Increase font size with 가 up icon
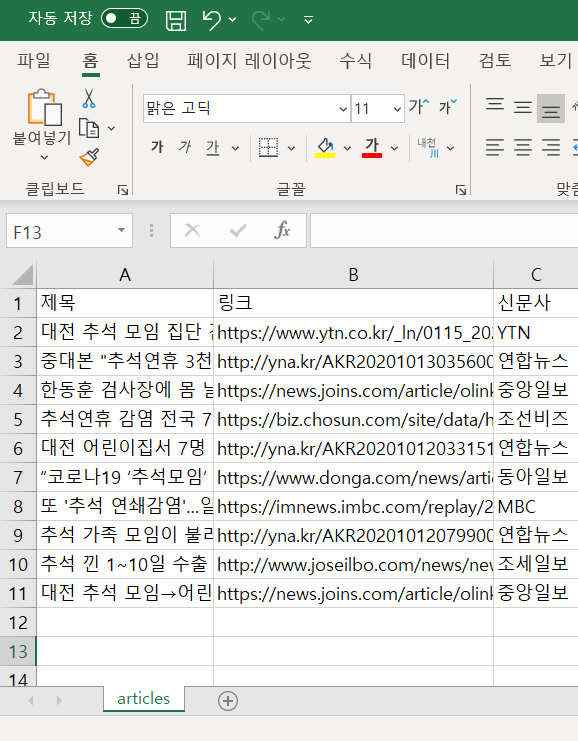The width and height of the screenshot is (578, 741). [419, 107]
